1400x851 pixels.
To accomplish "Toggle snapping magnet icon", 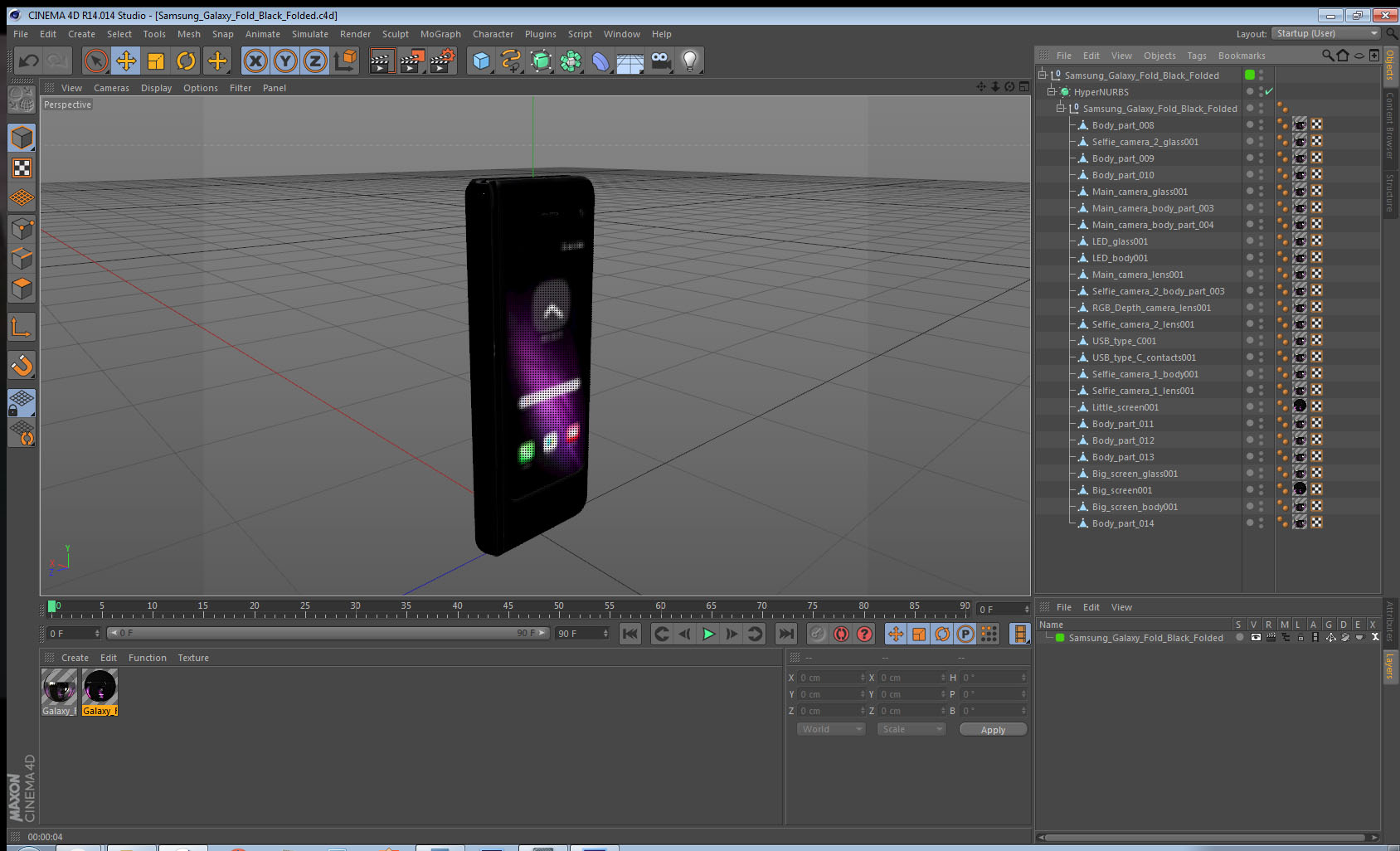I will tap(22, 365).
